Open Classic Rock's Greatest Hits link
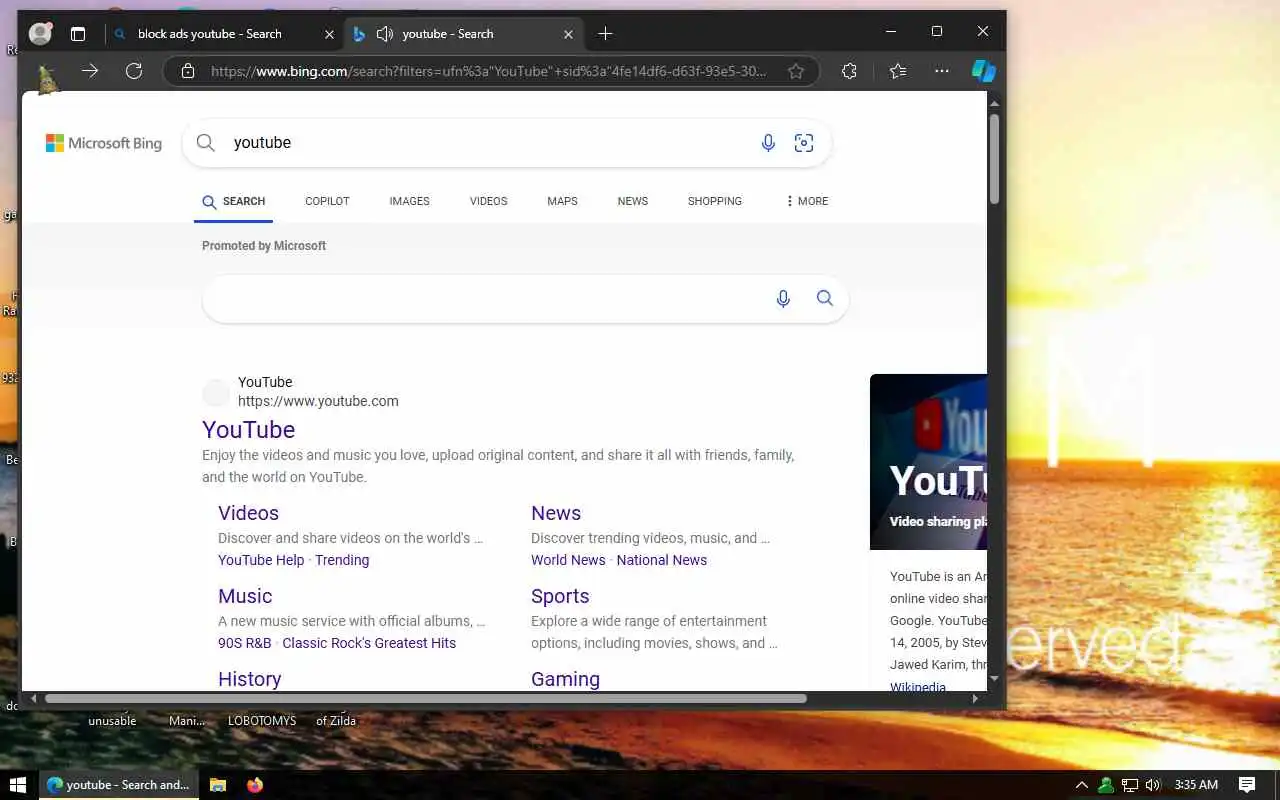1280x800 pixels. [x=369, y=643]
